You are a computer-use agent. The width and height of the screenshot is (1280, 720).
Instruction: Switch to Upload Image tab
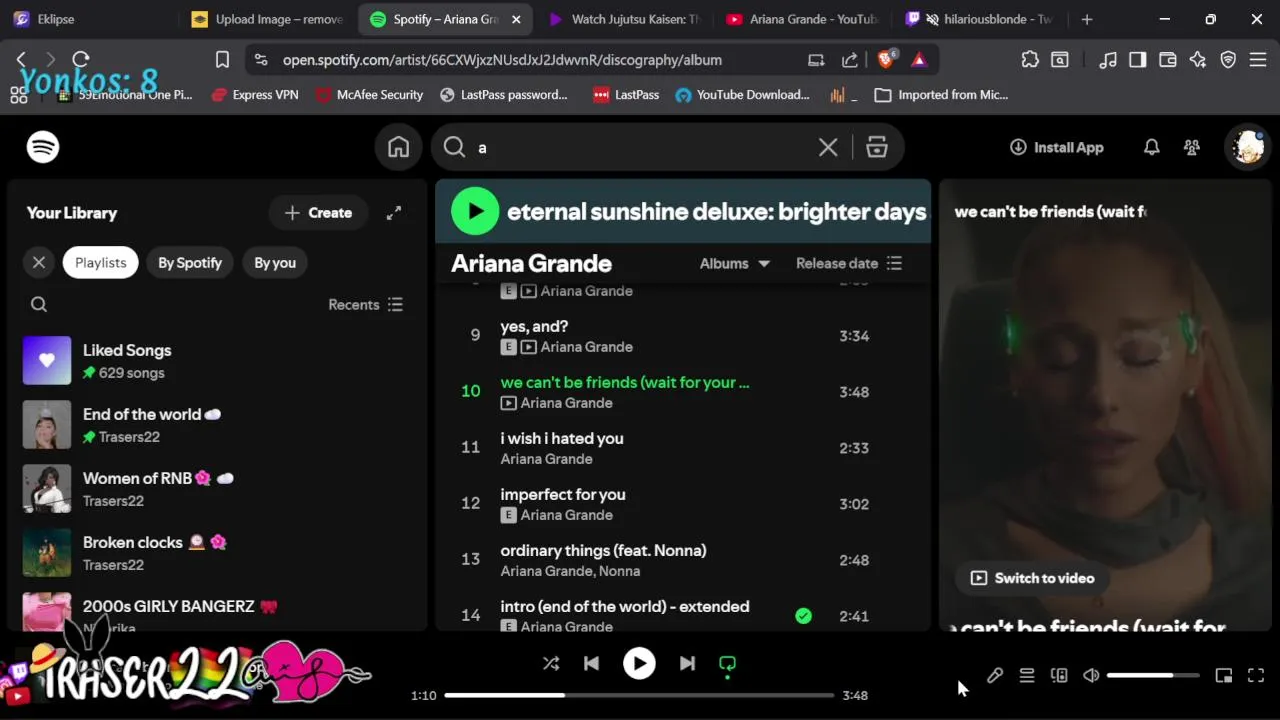coord(268,19)
